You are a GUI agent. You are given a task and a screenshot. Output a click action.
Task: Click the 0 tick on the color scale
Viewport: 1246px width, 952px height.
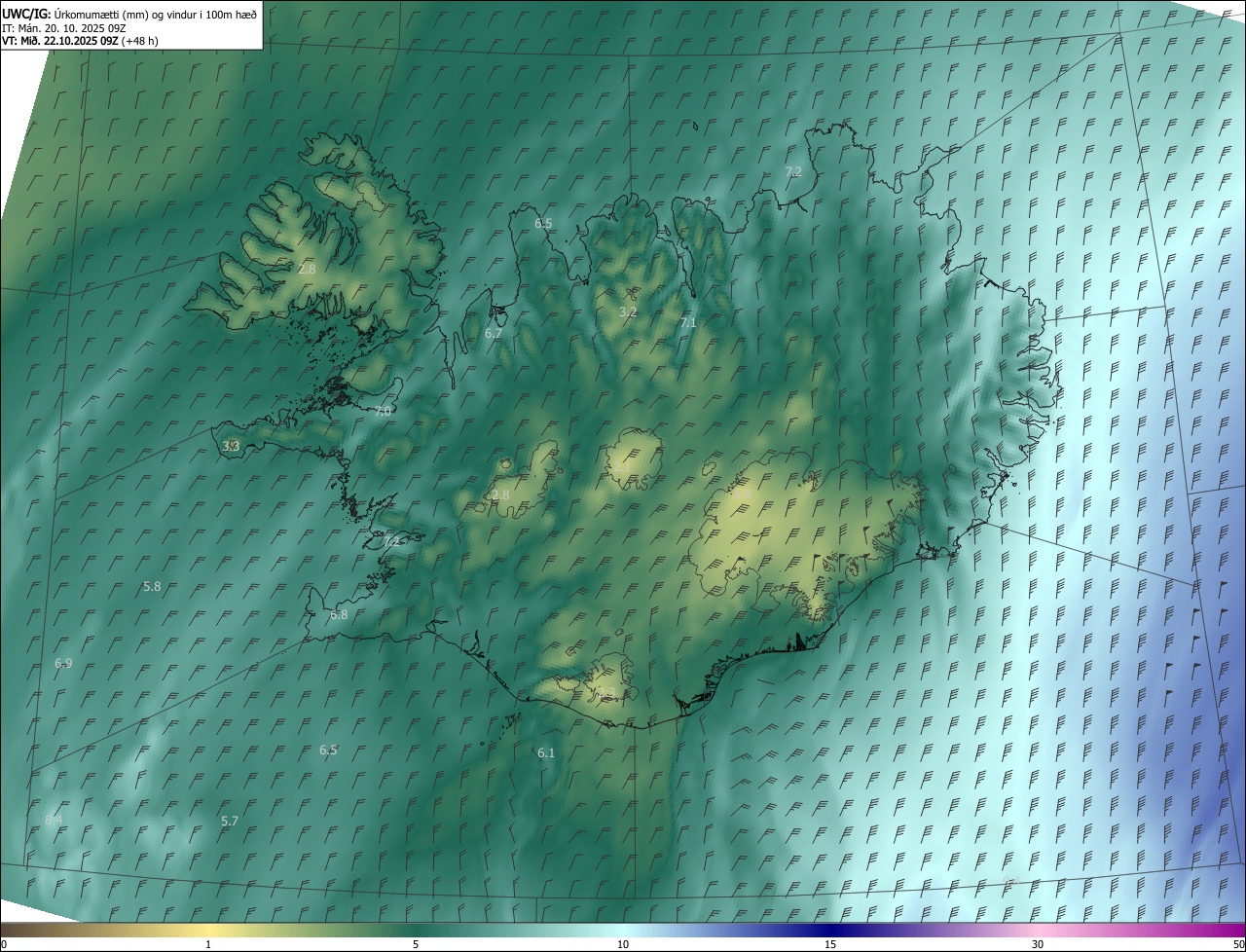[x=4, y=944]
